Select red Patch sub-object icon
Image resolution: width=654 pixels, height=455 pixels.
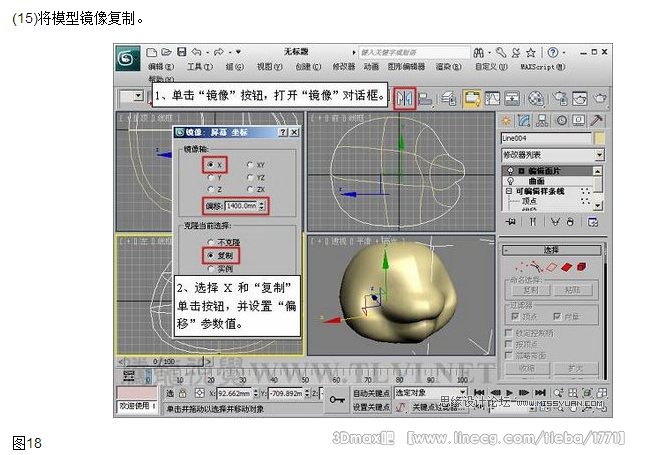pyautogui.click(x=566, y=266)
